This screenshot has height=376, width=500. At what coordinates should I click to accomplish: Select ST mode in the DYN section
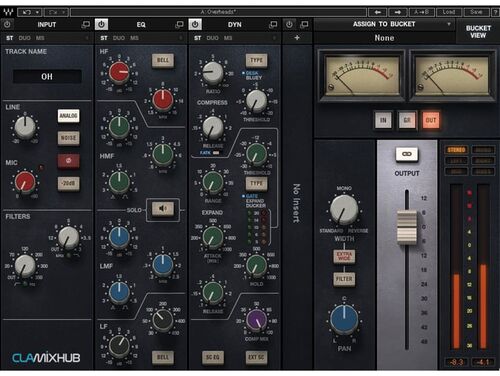click(x=198, y=38)
